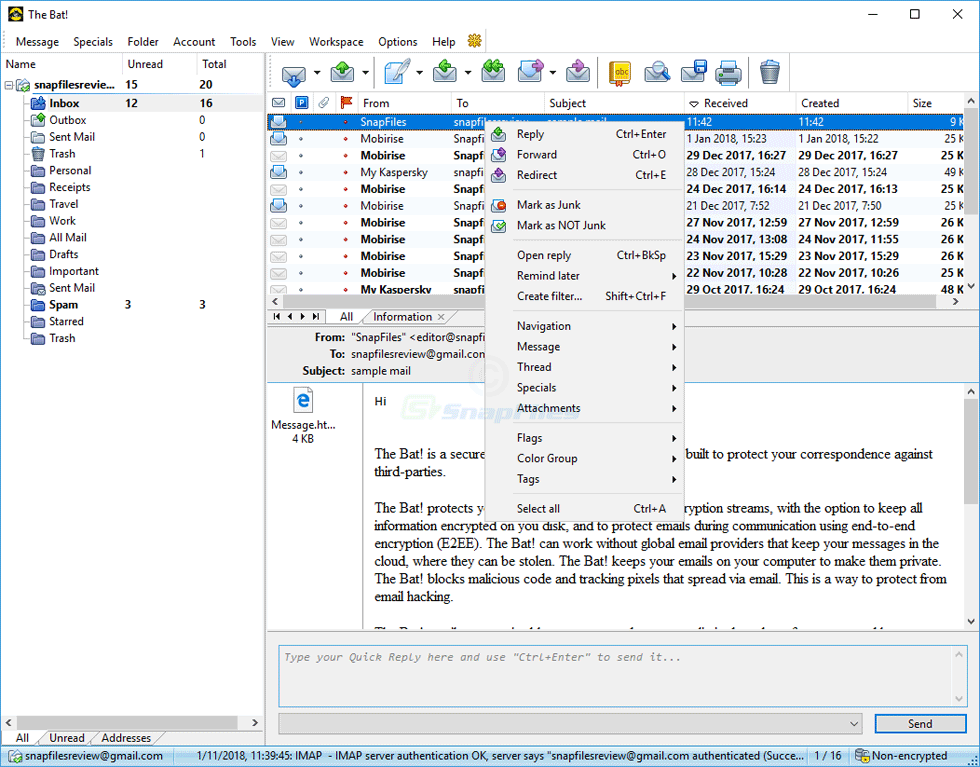The image size is (980, 767).
Task: Open dropdown arrow next to Send Queued Mail
Action: coord(366,73)
